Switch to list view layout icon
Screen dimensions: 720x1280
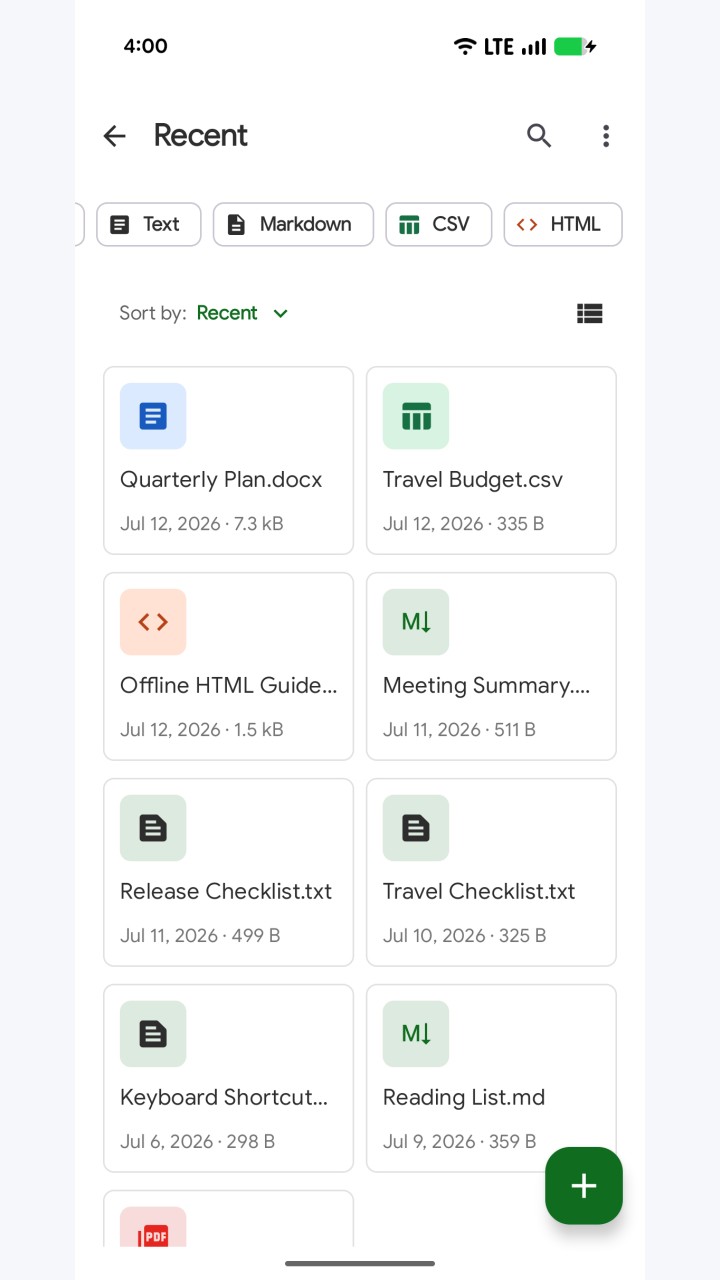click(590, 314)
